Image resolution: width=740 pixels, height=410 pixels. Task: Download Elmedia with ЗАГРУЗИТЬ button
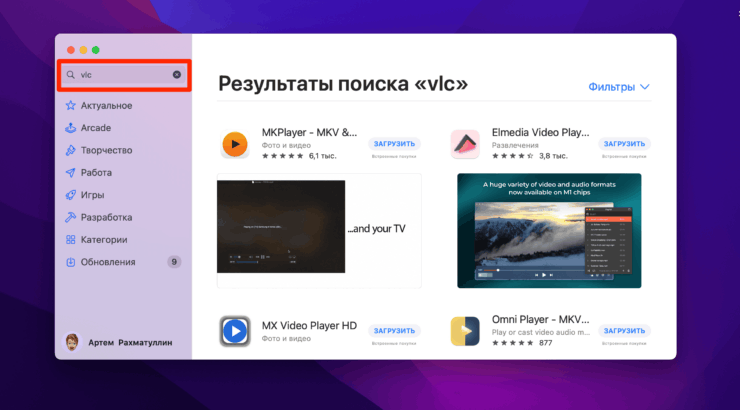624,144
